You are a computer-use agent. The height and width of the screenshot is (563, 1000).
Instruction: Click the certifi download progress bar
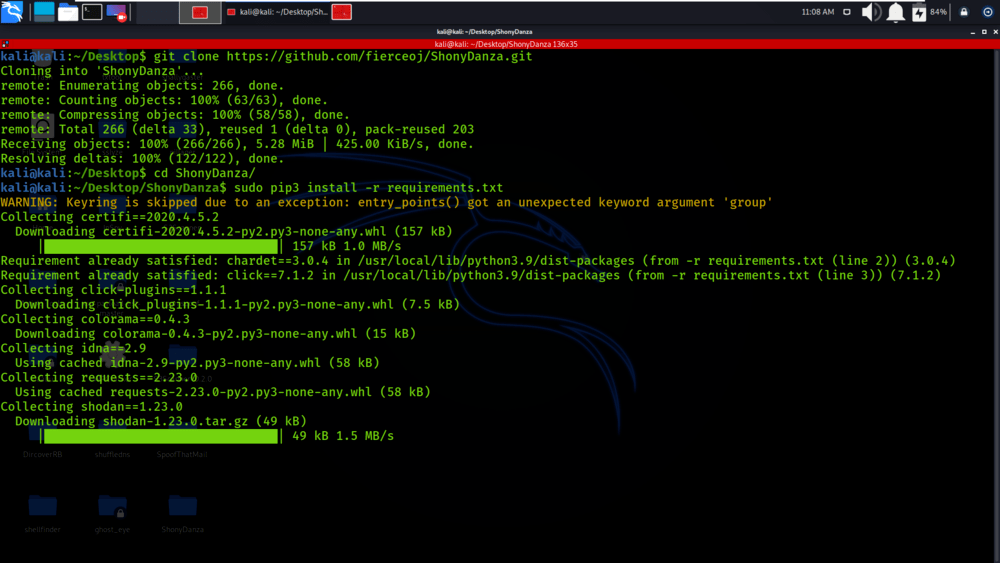pyautogui.click(x=161, y=246)
